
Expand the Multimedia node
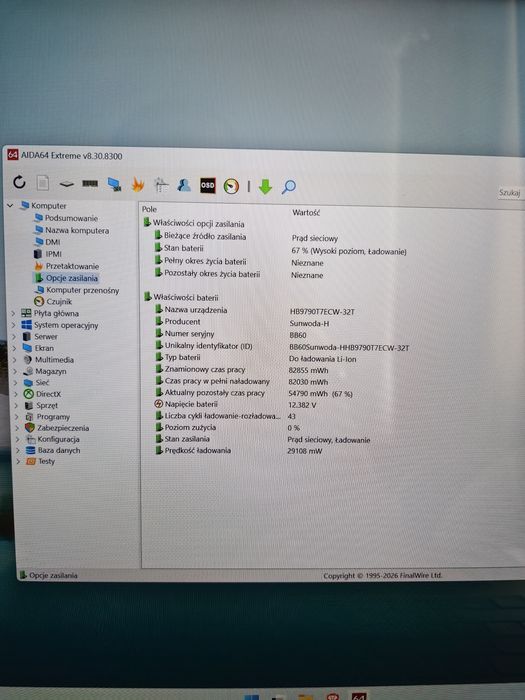[15, 359]
